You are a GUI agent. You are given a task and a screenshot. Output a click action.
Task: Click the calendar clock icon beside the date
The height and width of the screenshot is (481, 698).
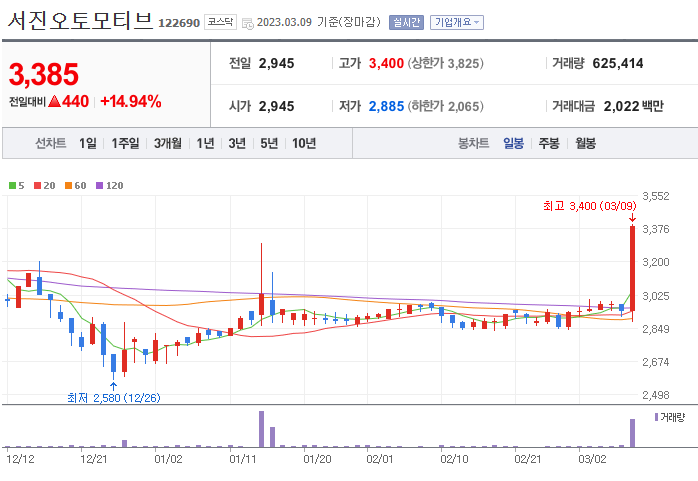[x=248, y=24]
